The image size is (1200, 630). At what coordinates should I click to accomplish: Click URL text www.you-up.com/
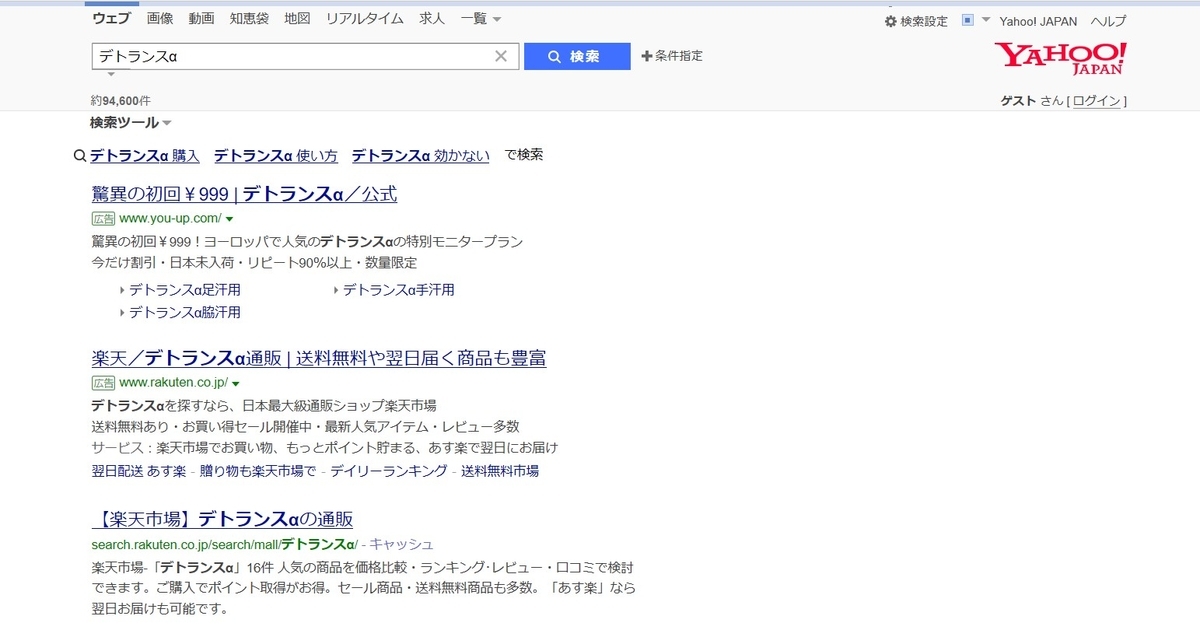pos(170,218)
